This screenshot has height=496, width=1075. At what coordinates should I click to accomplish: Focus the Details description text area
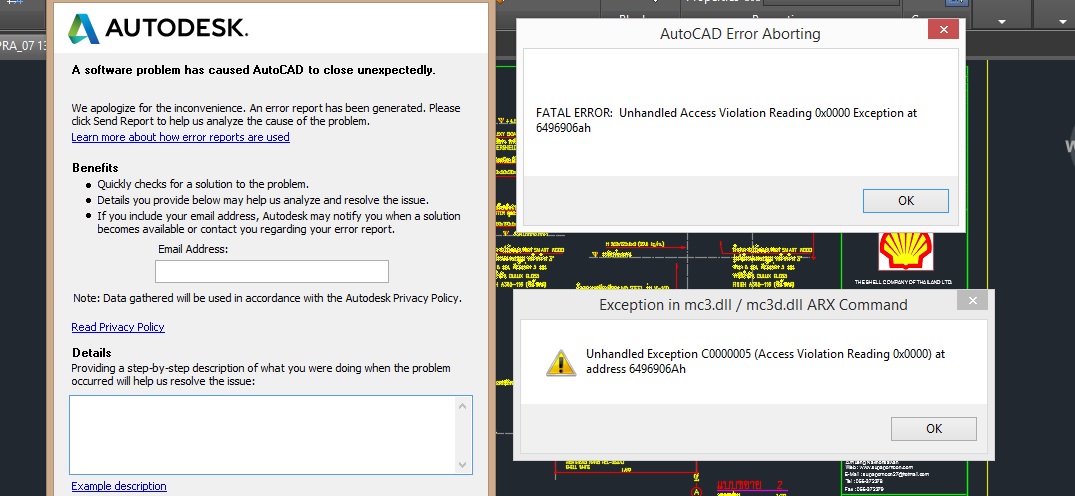(x=263, y=434)
